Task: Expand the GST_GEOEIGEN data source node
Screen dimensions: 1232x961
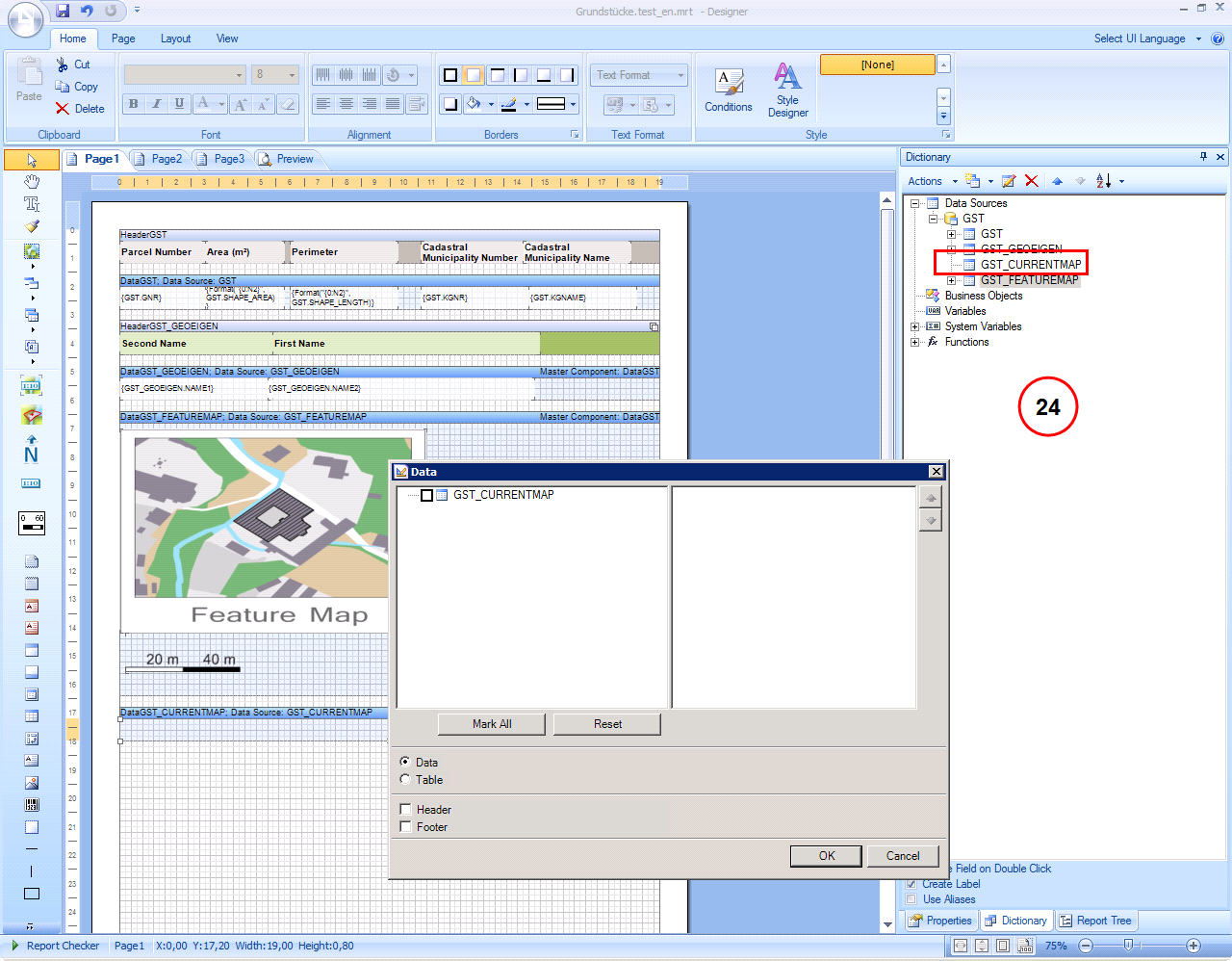Action: tap(953, 248)
